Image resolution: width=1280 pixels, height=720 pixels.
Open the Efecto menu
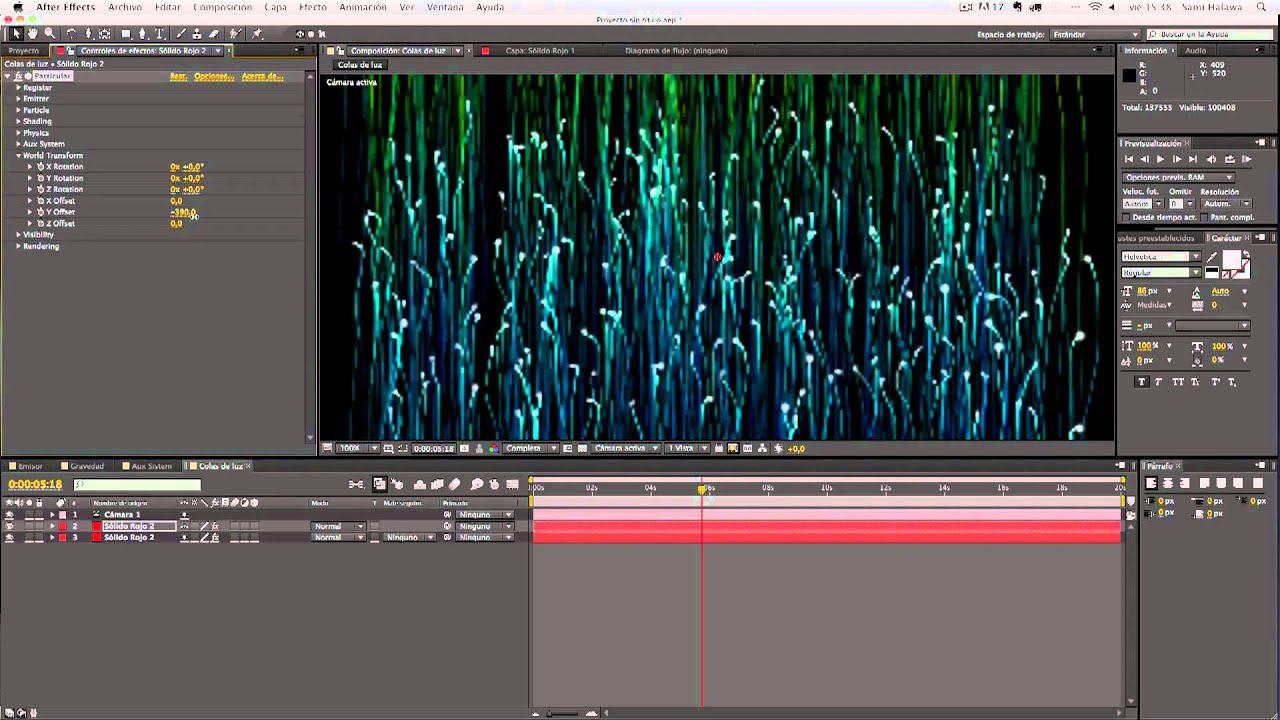click(312, 7)
